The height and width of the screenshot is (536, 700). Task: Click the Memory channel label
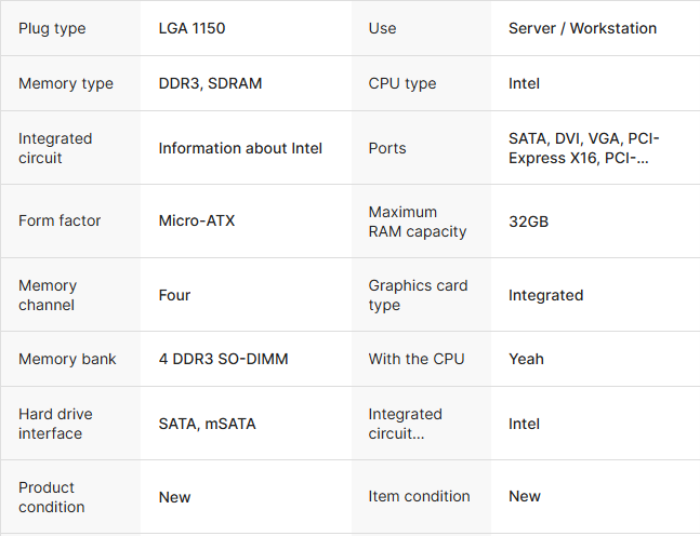coord(47,295)
